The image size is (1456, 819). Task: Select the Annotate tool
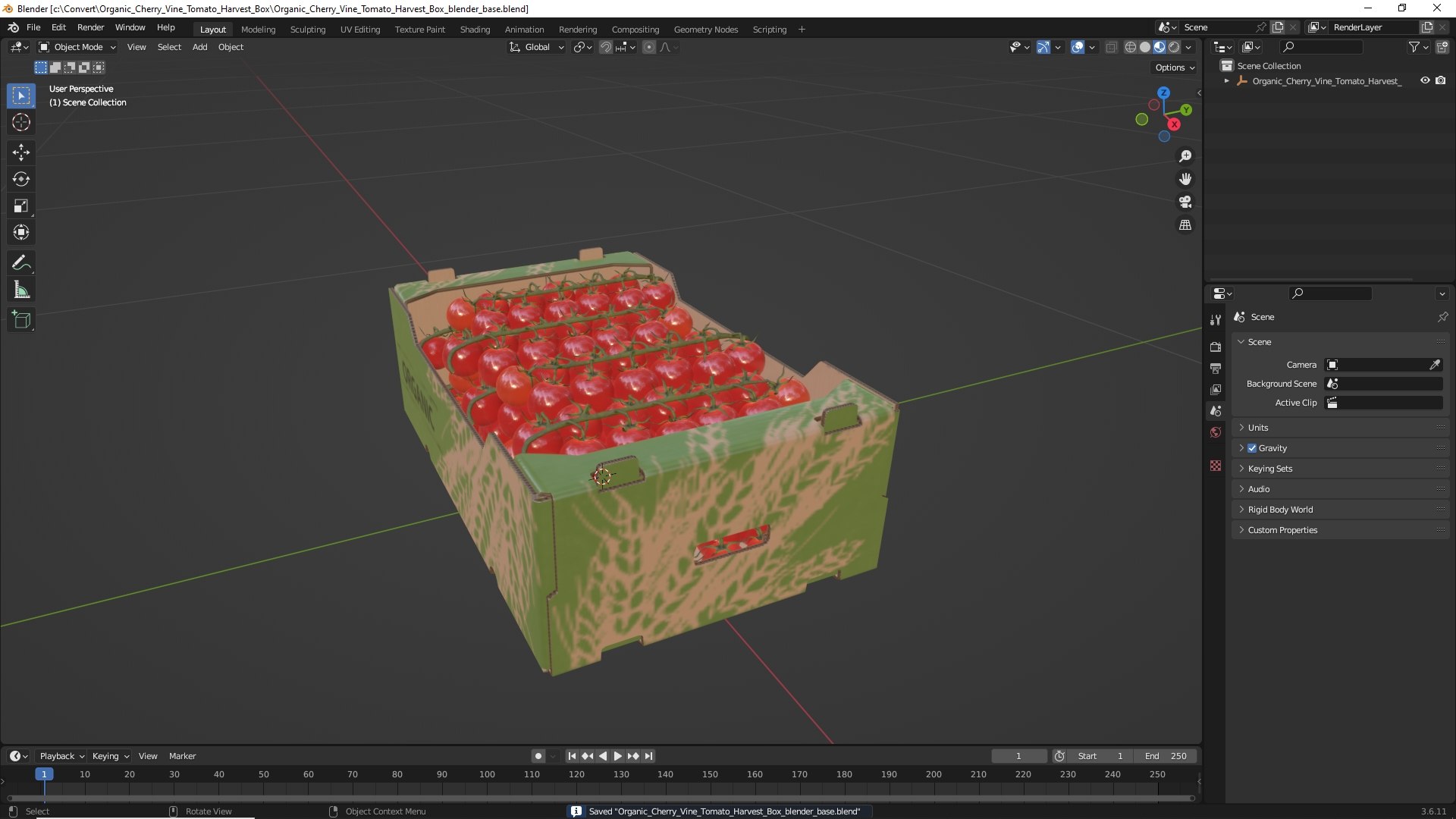(21, 262)
